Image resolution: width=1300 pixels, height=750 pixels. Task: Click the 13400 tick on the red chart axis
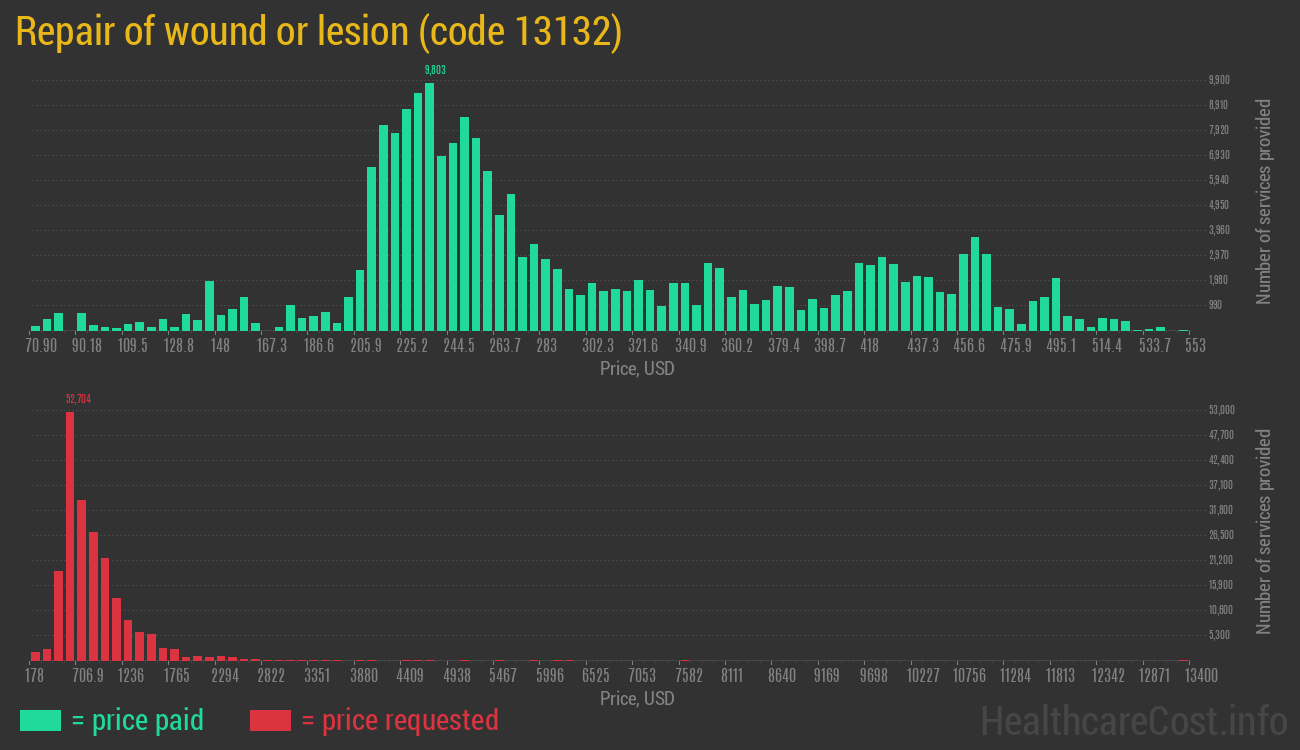1184,676
